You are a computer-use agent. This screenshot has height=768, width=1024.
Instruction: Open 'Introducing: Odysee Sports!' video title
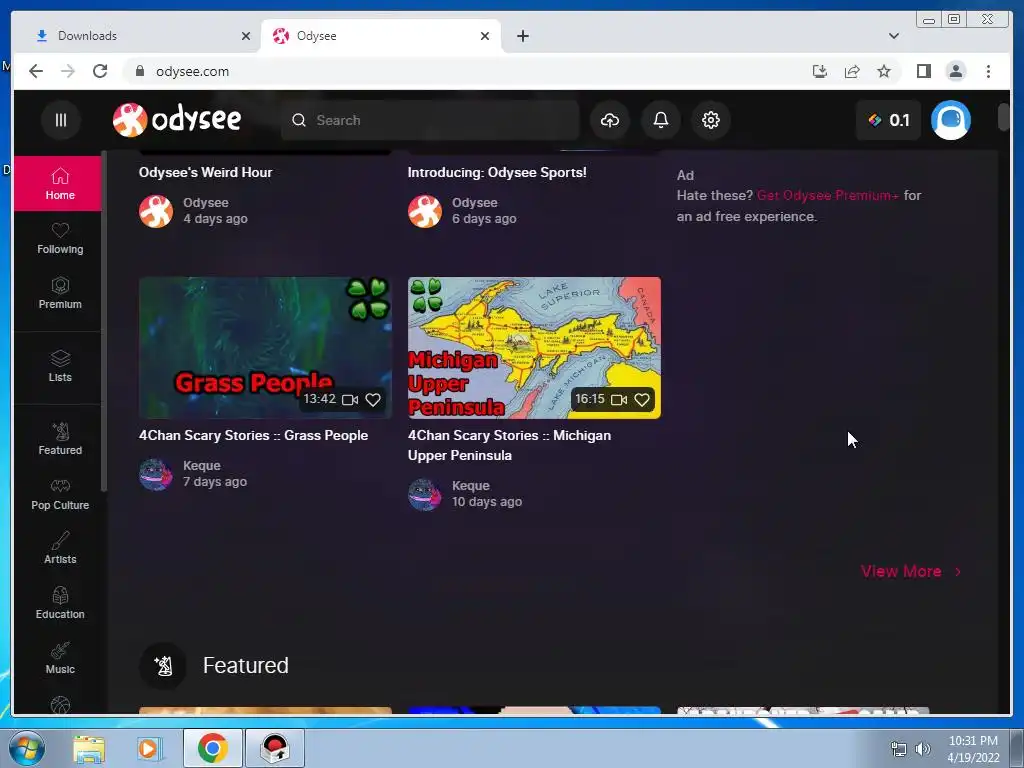click(x=497, y=172)
